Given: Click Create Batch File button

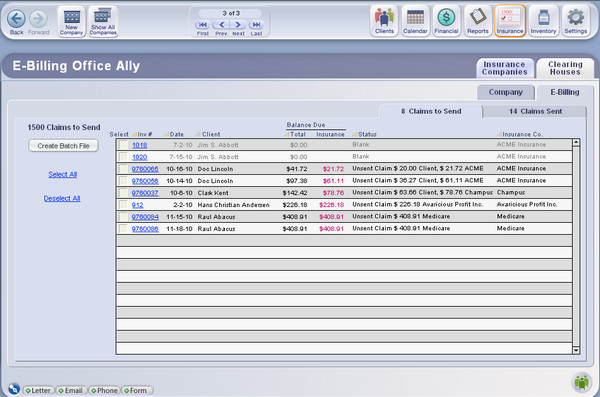Looking at the screenshot, I should [x=64, y=146].
